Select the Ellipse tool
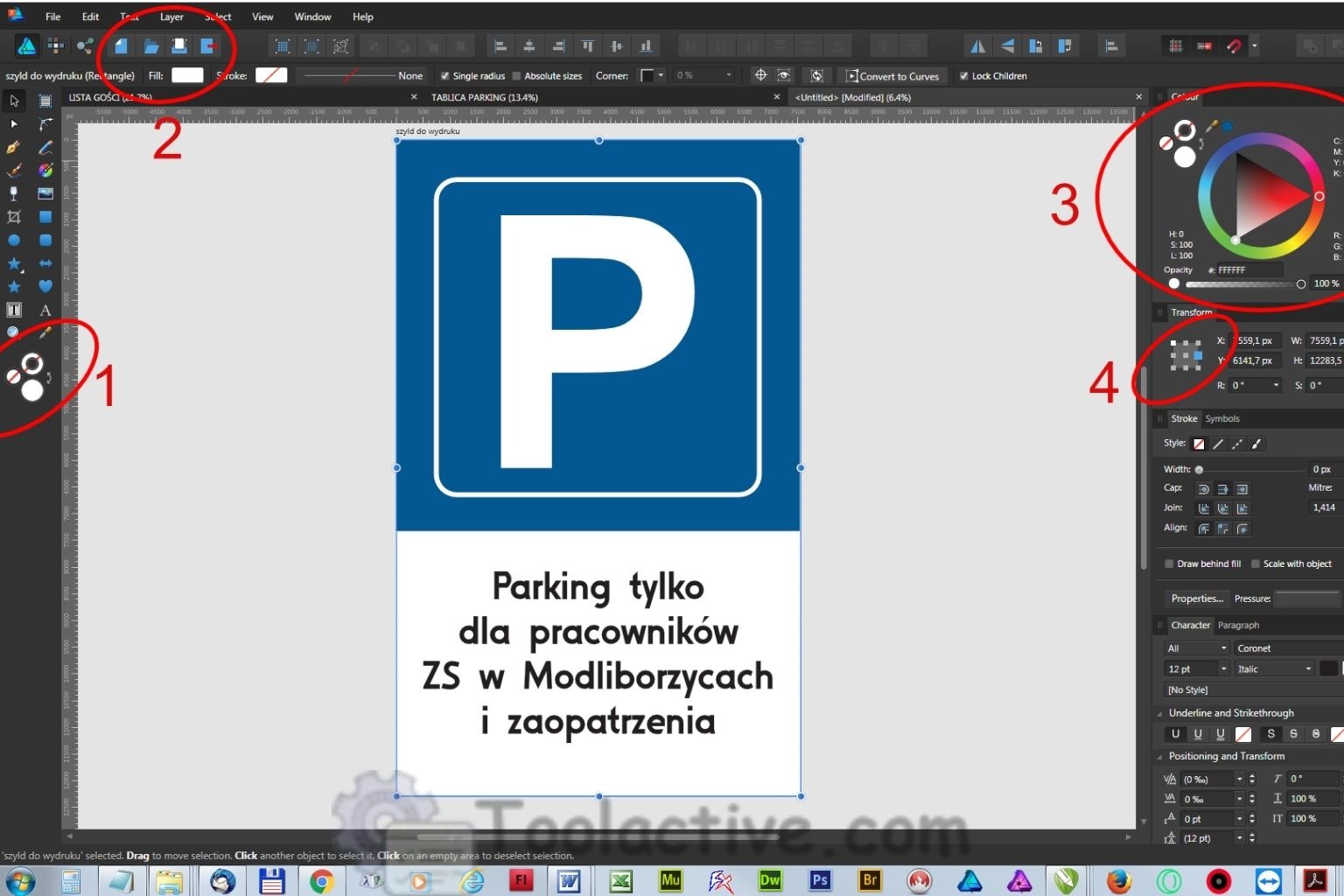 click(x=13, y=239)
